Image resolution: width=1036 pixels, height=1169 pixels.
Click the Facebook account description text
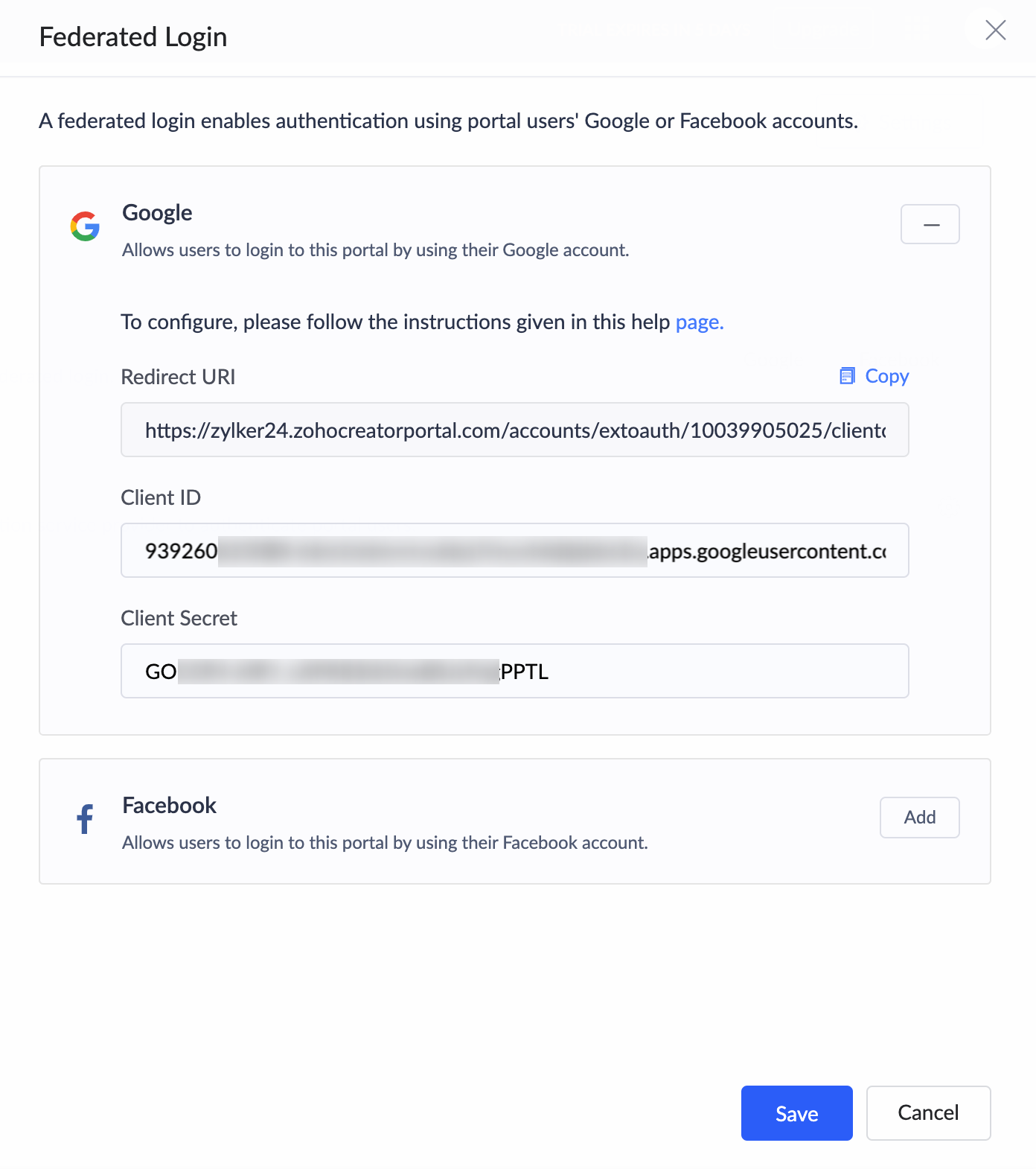click(x=385, y=843)
